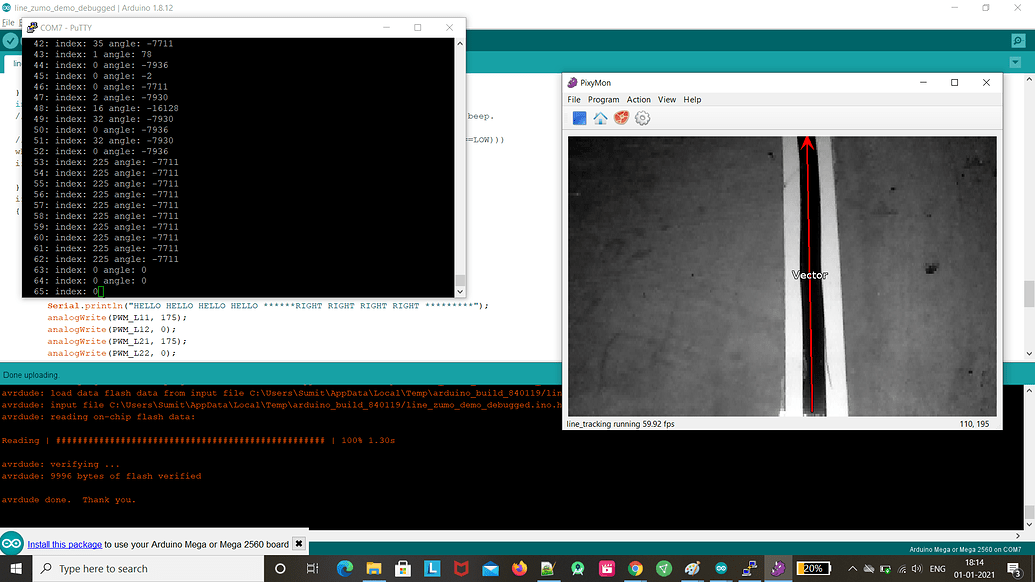Run default program using home icon
The width and height of the screenshot is (1035, 582).
pos(600,117)
